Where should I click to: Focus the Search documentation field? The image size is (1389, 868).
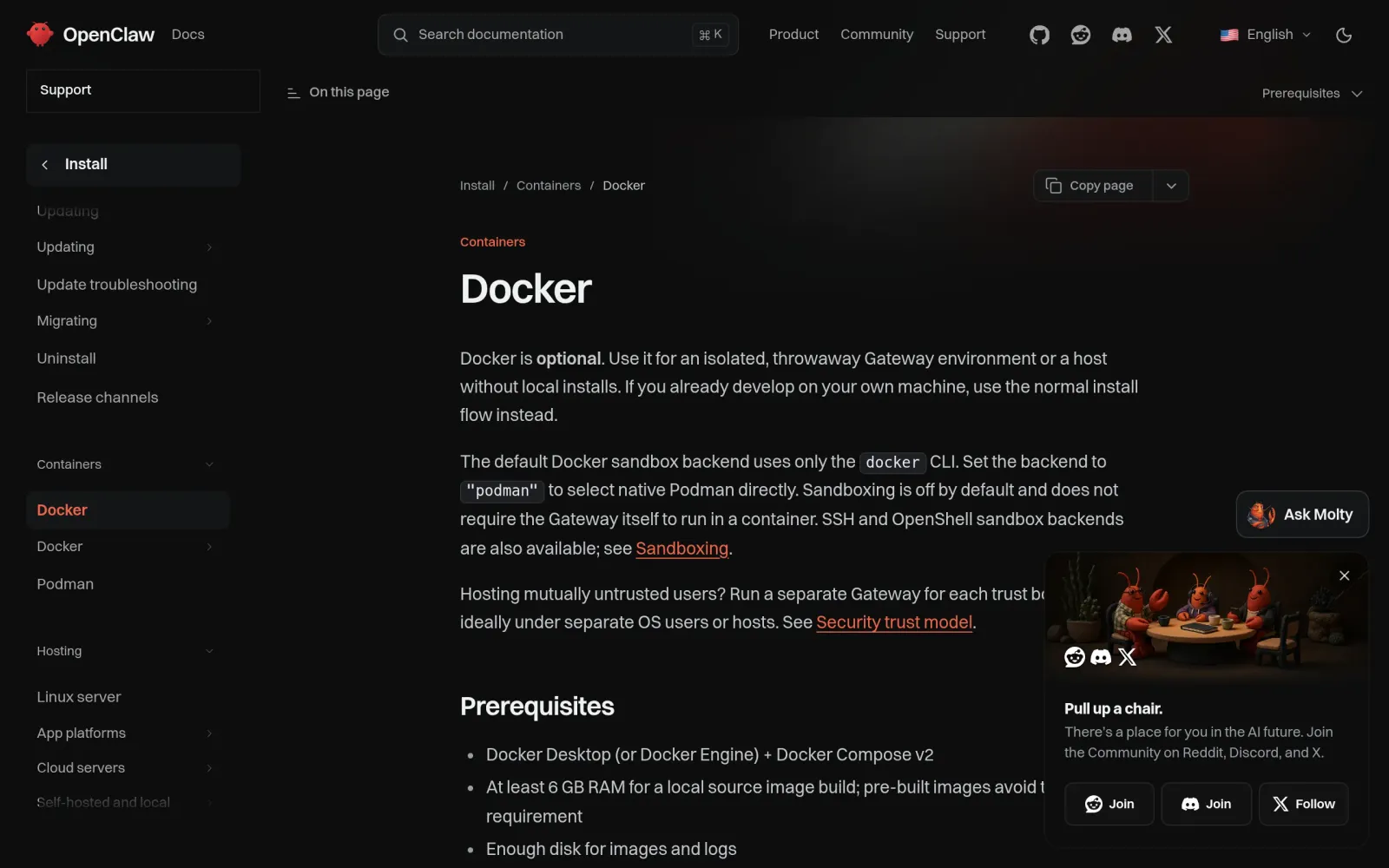tap(558, 35)
